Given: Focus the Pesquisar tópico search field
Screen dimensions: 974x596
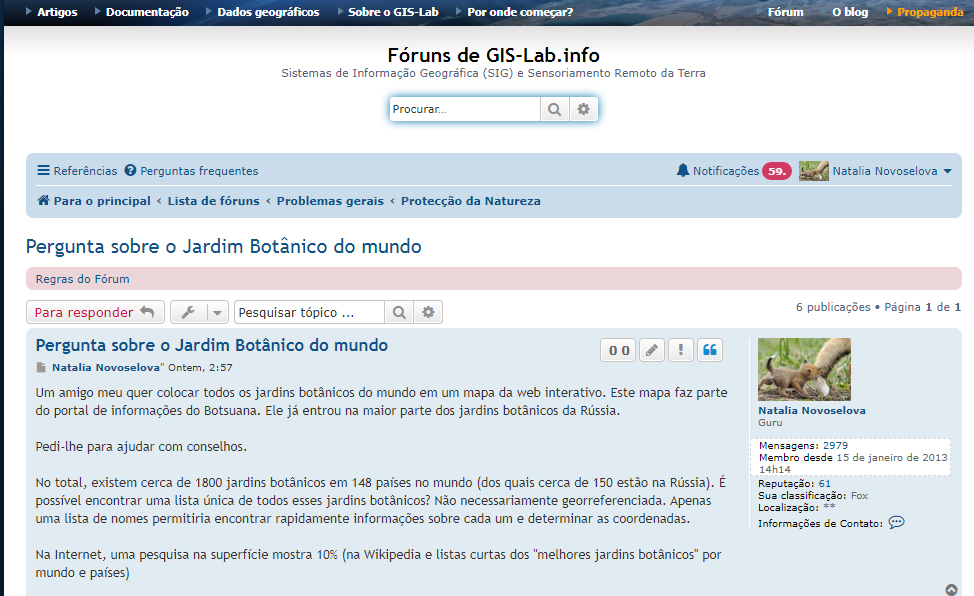Looking at the screenshot, I should point(309,312).
